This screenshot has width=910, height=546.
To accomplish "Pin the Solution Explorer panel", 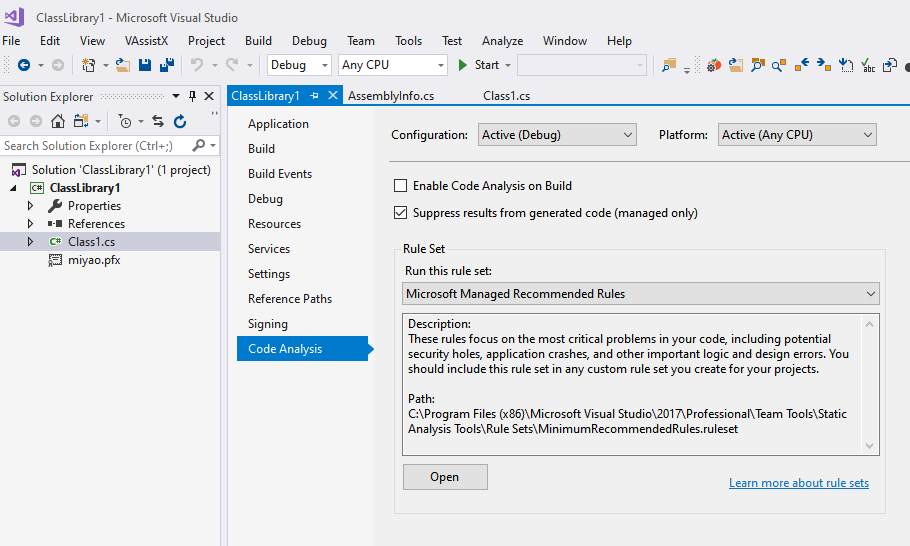I will 192,96.
